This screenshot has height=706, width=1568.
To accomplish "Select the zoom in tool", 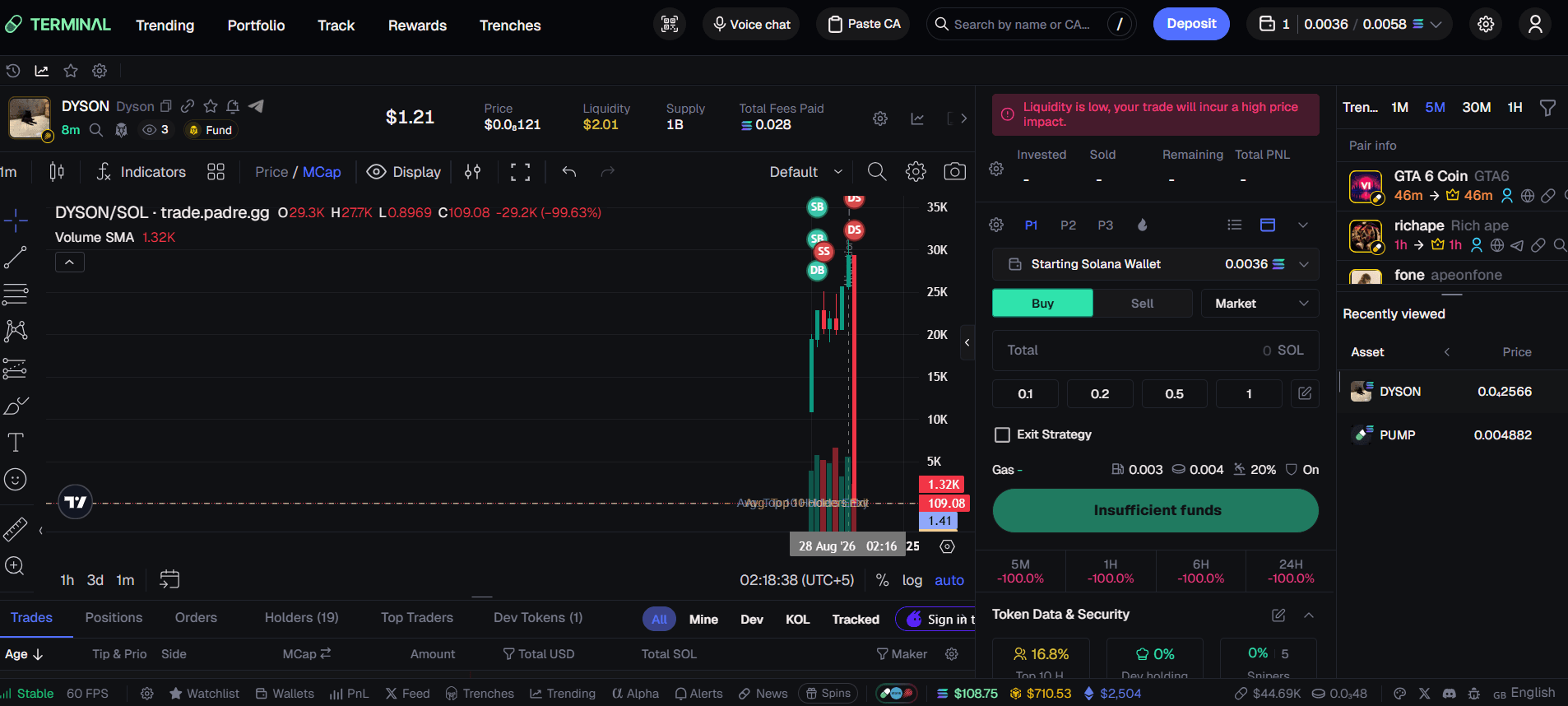I will click(15, 566).
